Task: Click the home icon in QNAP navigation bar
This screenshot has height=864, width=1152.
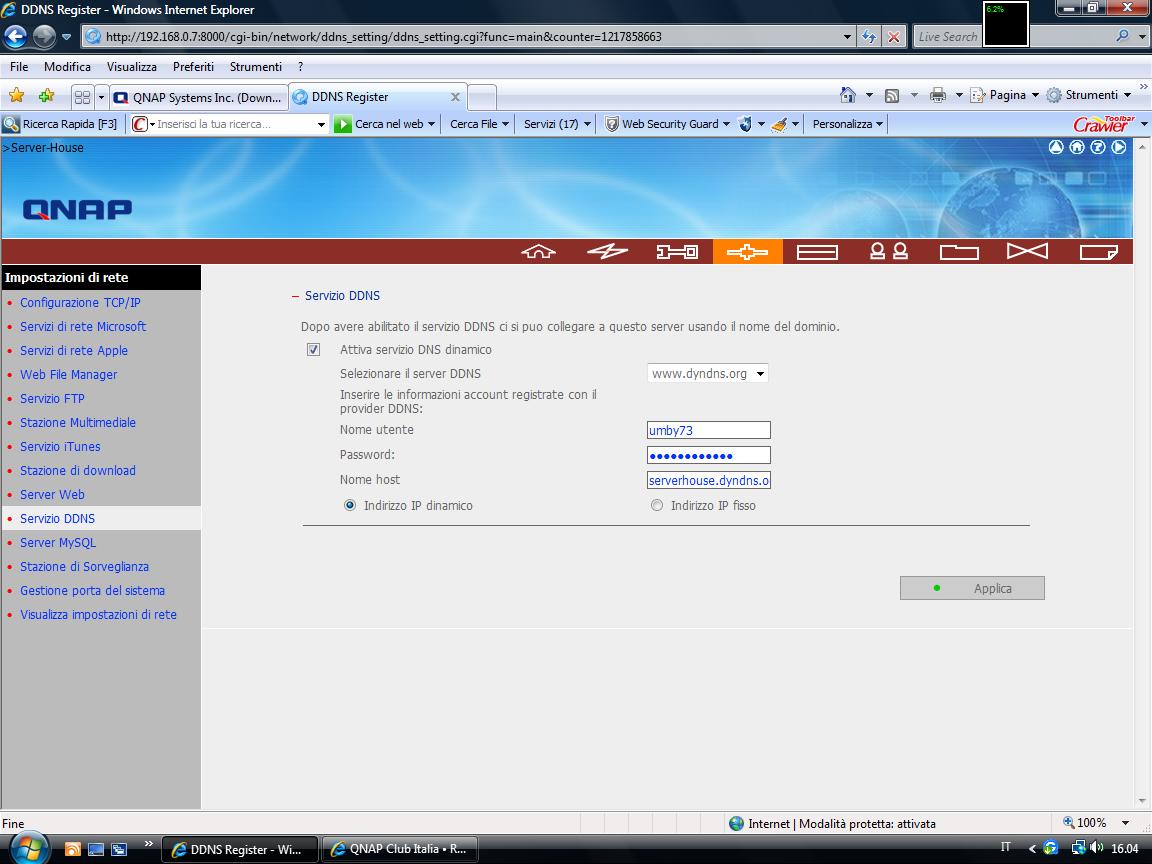Action: click(538, 252)
